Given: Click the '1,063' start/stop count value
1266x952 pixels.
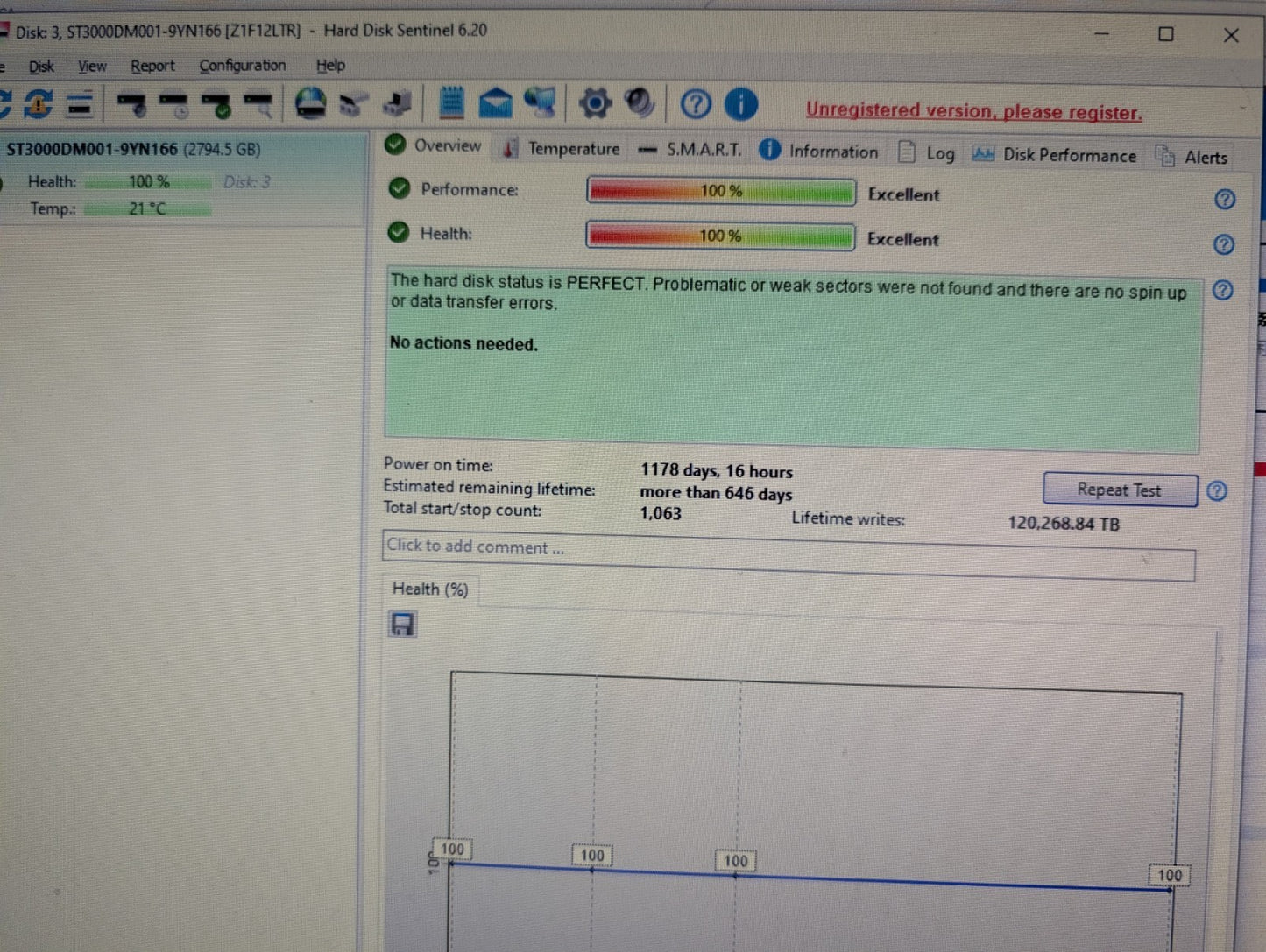Looking at the screenshot, I should (661, 513).
